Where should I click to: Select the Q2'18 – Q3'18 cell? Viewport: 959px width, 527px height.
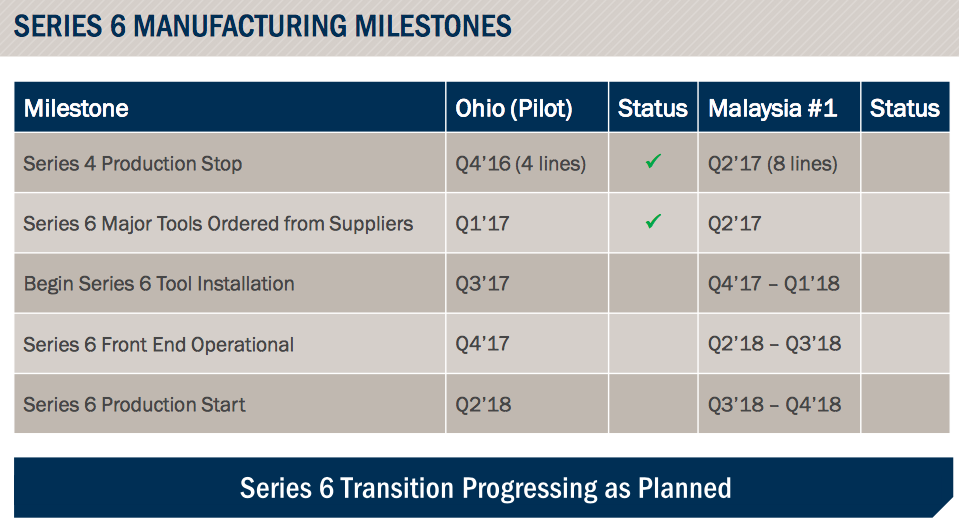point(775,344)
